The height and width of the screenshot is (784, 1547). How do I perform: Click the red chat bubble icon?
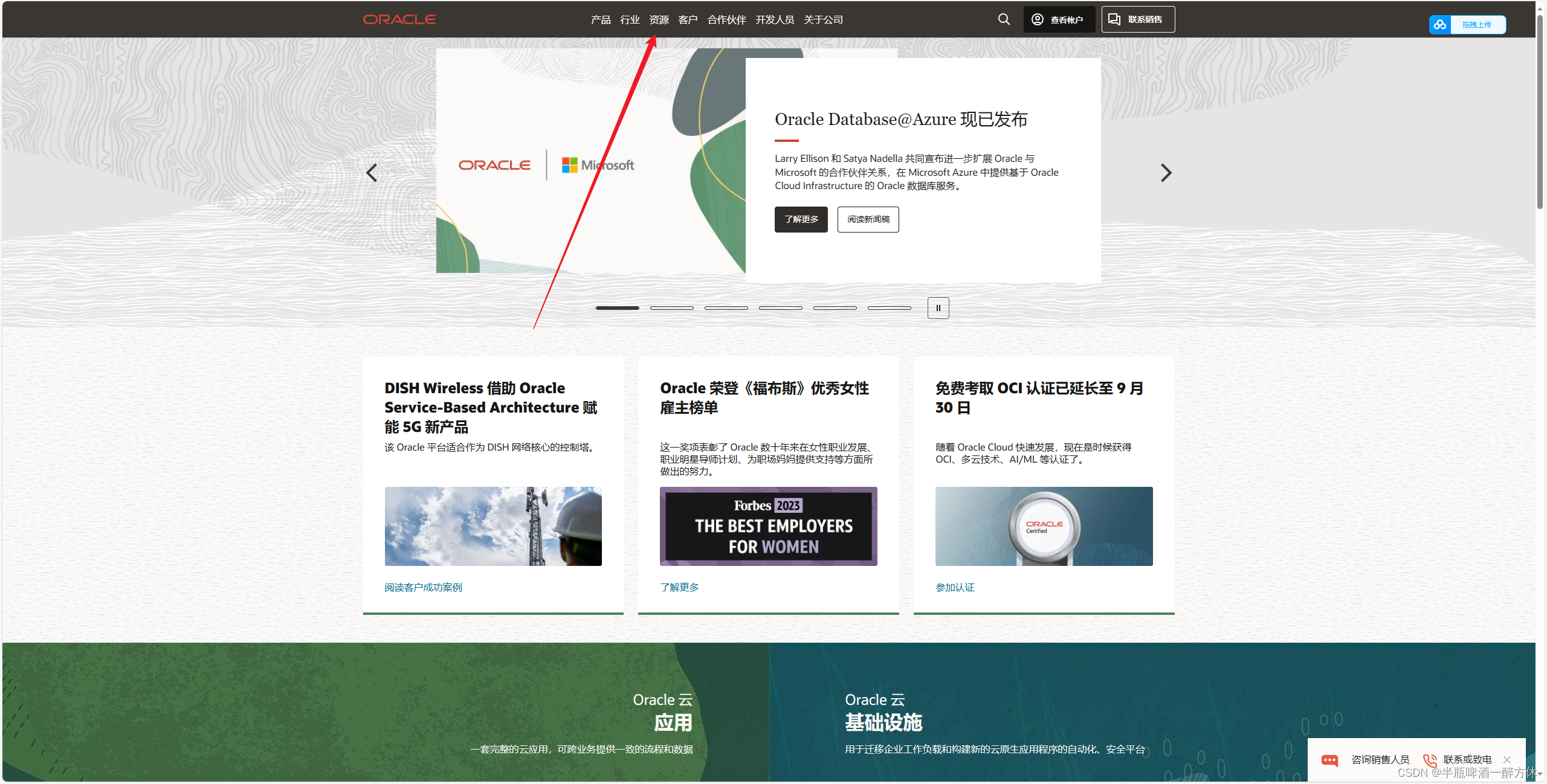click(x=1329, y=760)
